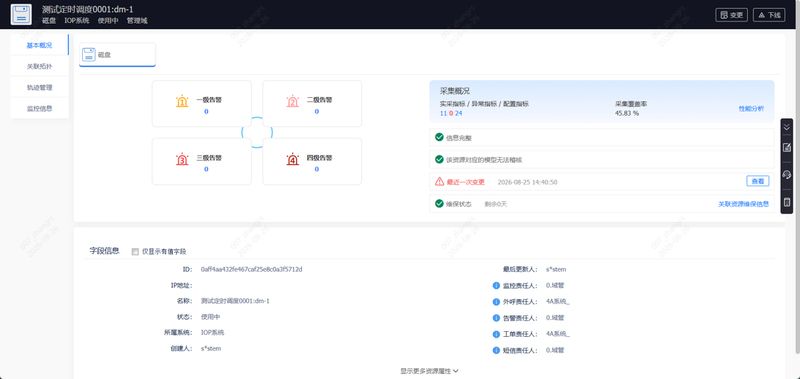Click the 创建人 value s*stem

211,348
